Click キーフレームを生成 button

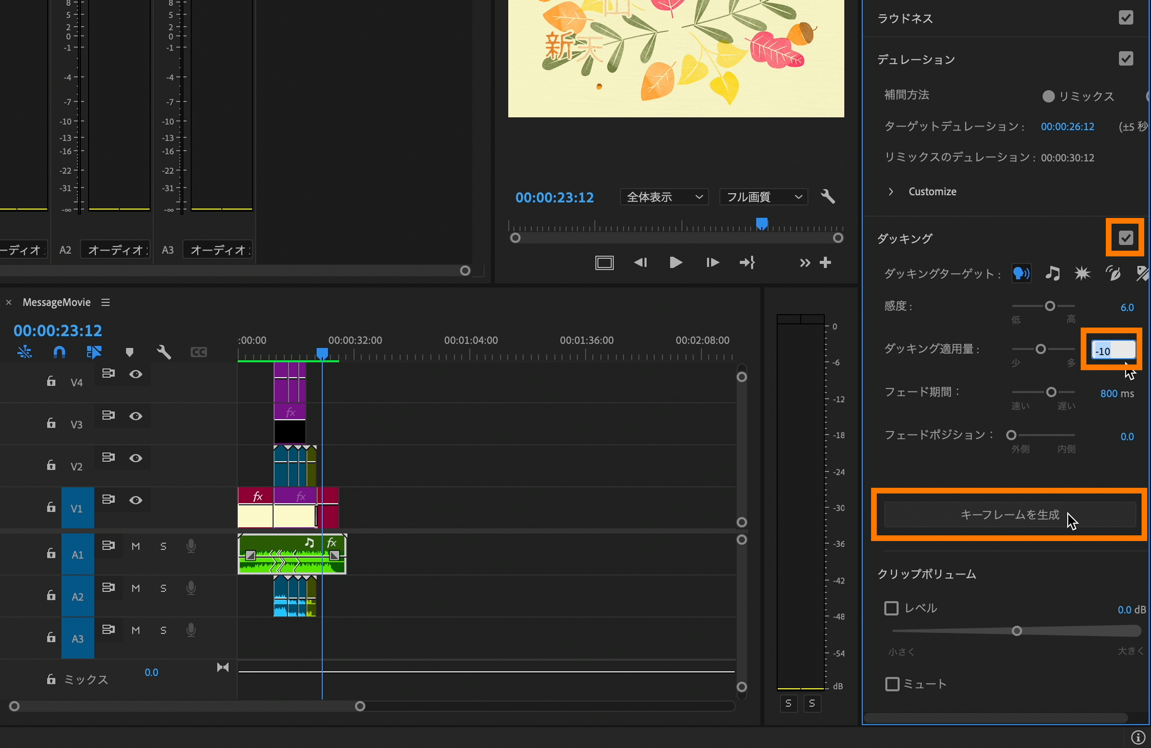[1009, 515]
